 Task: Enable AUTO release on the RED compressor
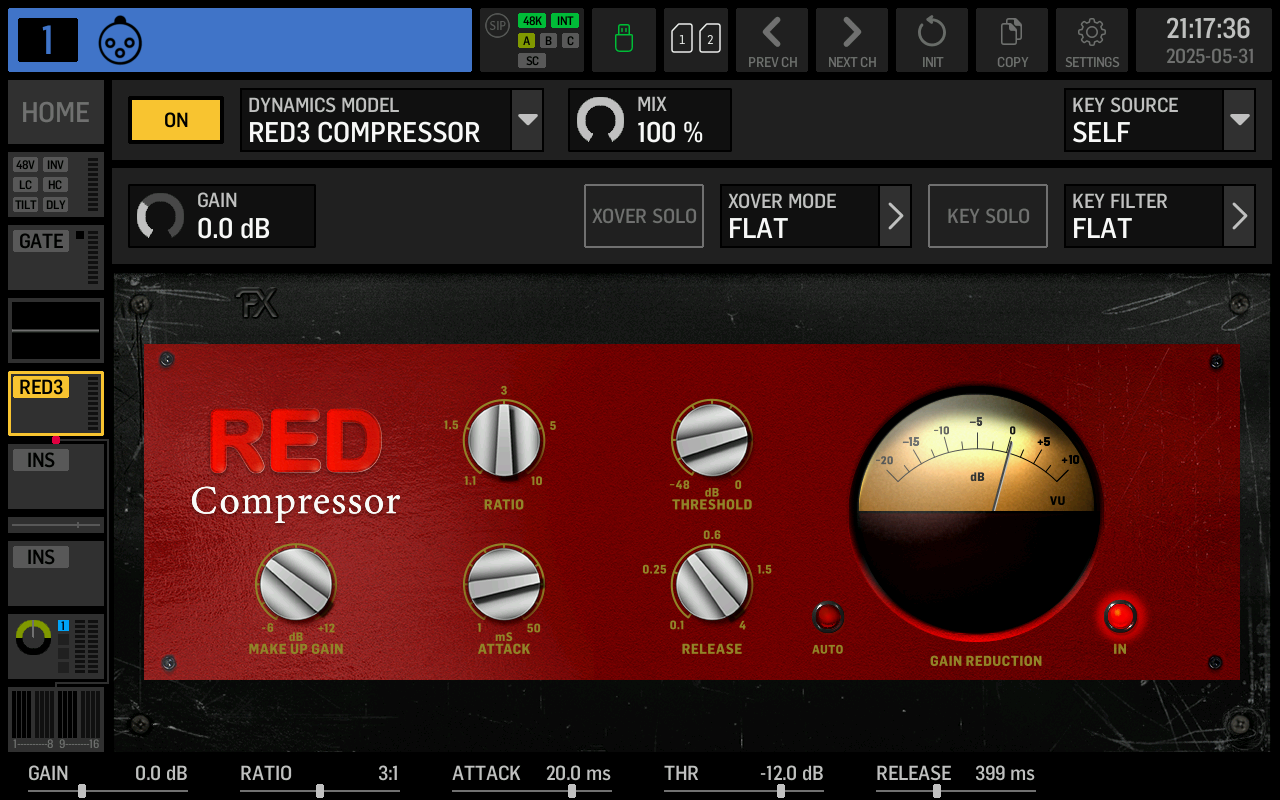(x=828, y=617)
